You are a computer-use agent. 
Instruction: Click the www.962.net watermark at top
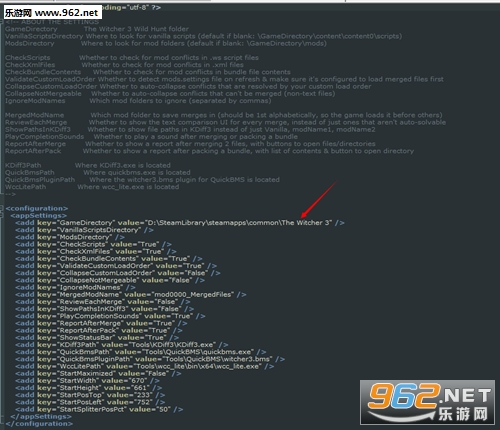point(53,12)
